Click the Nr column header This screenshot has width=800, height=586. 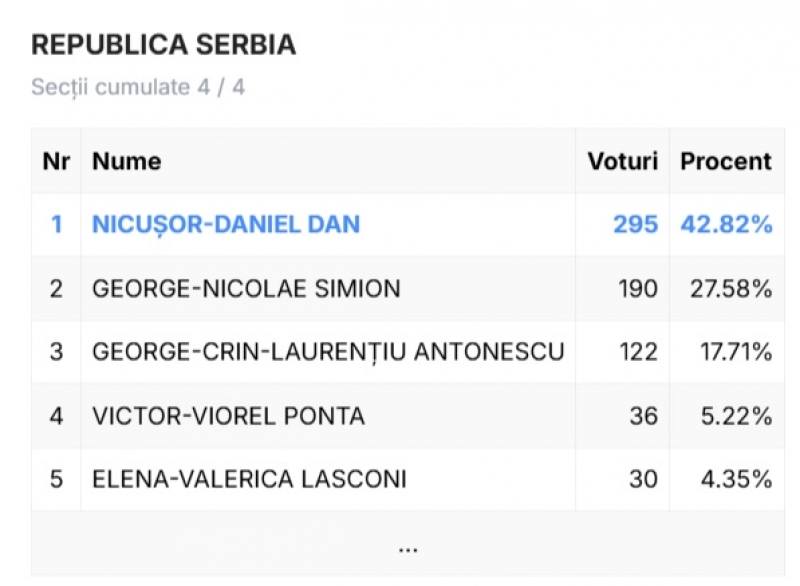point(56,161)
